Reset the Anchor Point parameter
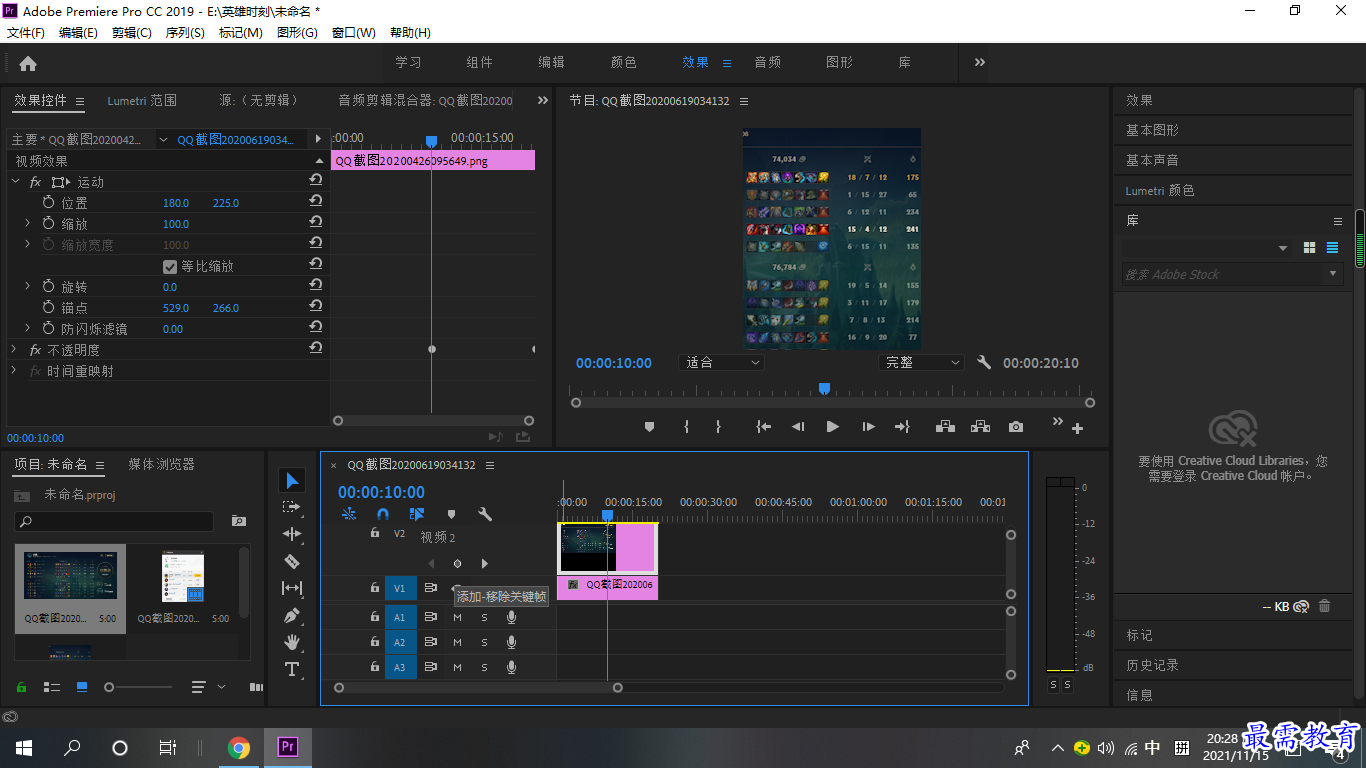Viewport: 1366px width, 768px height. (316, 307)
